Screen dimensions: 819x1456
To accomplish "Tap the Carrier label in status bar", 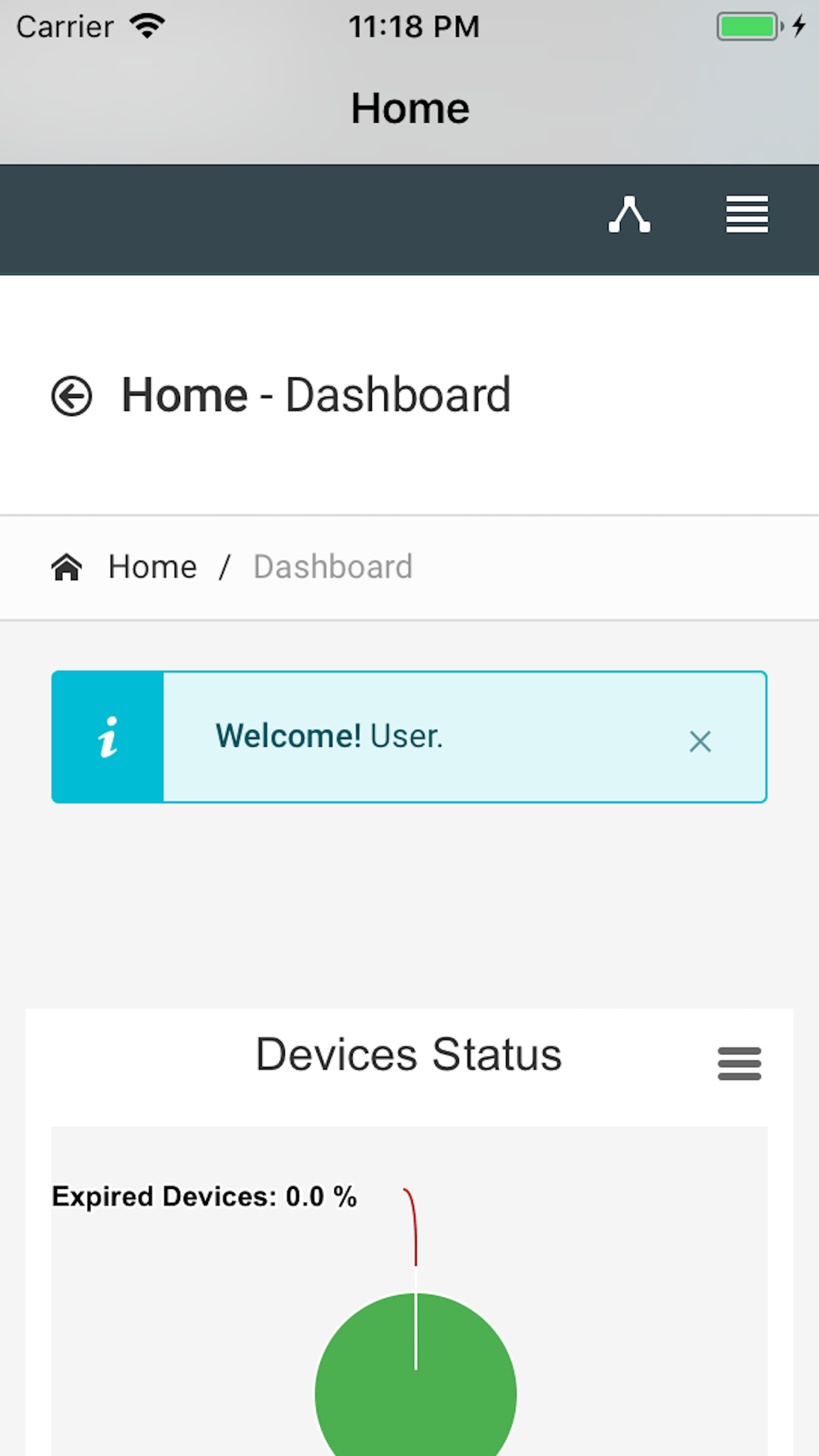I will pos(65,27).
